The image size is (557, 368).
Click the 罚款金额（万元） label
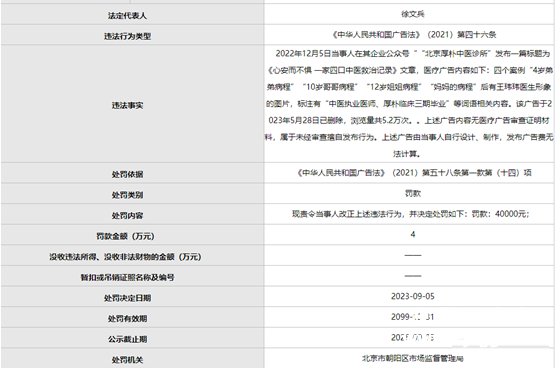click(x=125, y=236)
